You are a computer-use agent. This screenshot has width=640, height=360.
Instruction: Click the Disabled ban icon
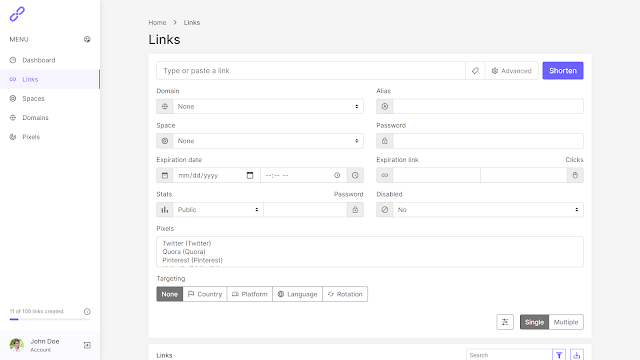pos(384,209)
